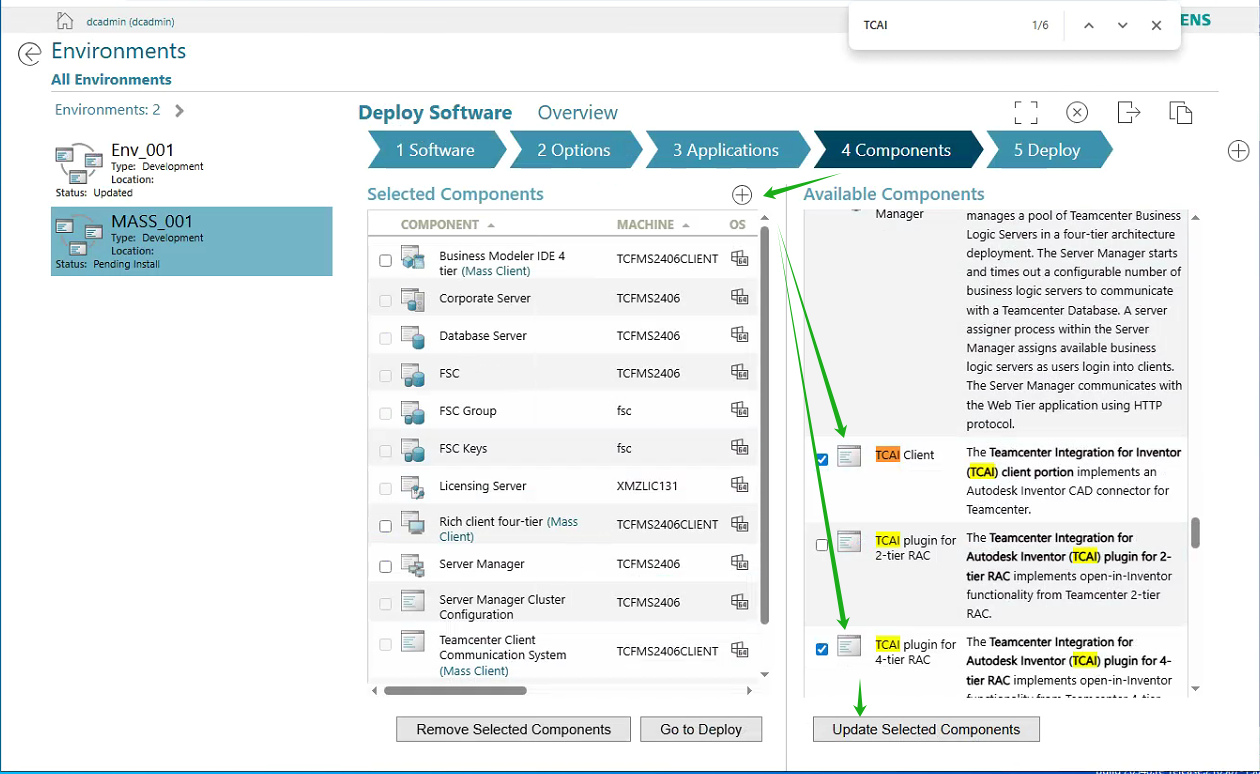
Task: Check the Business Modeler IDE 4 tier checkbox
Action: click(x=385, y=261)
